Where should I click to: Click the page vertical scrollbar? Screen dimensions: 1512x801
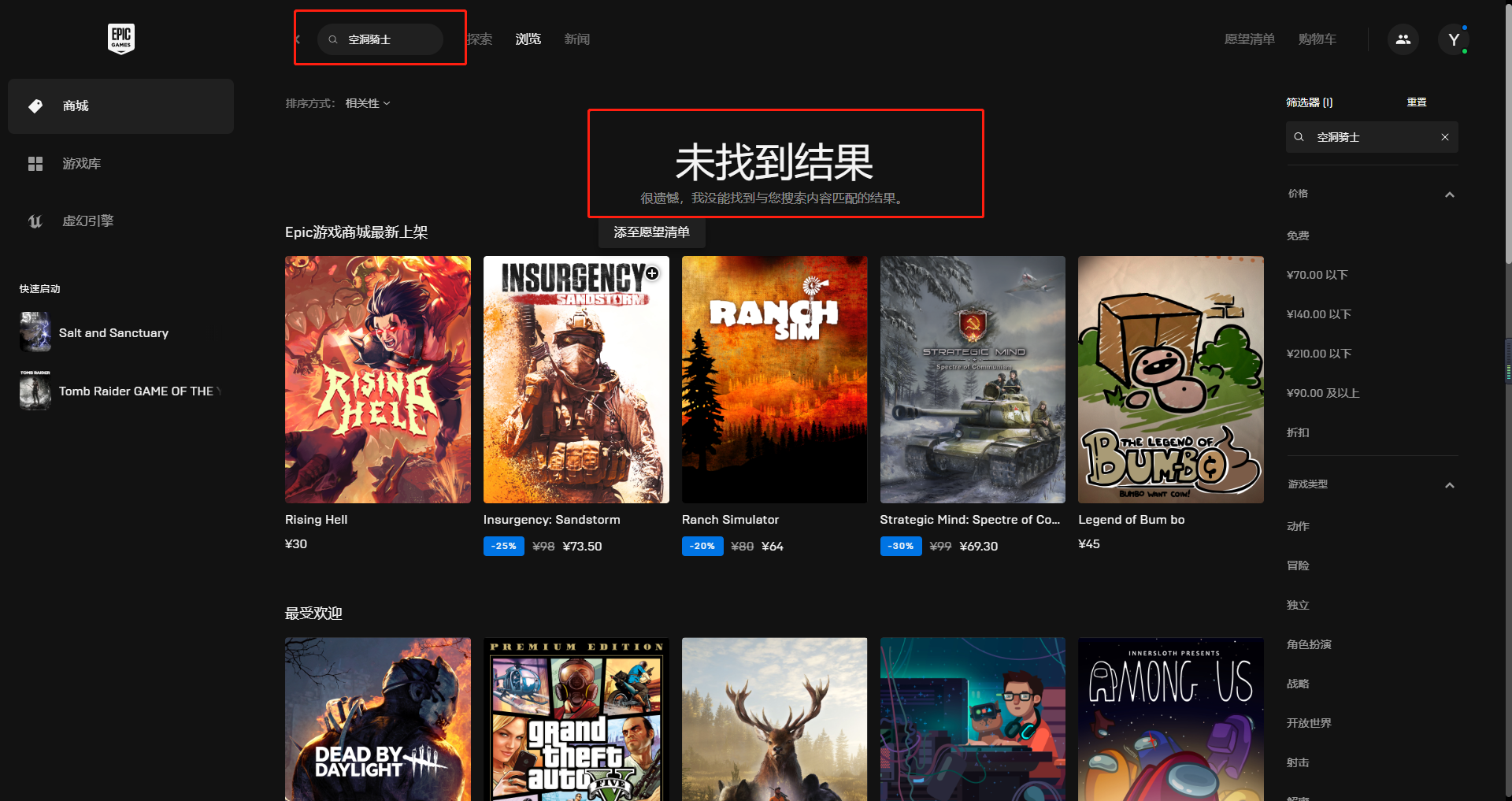[1507, 132]
